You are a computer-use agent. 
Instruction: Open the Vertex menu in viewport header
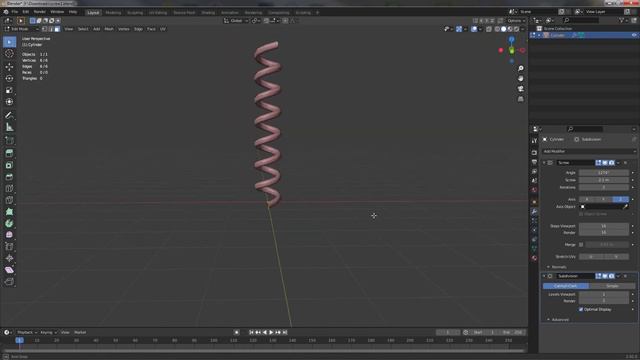tap(123, 29)
